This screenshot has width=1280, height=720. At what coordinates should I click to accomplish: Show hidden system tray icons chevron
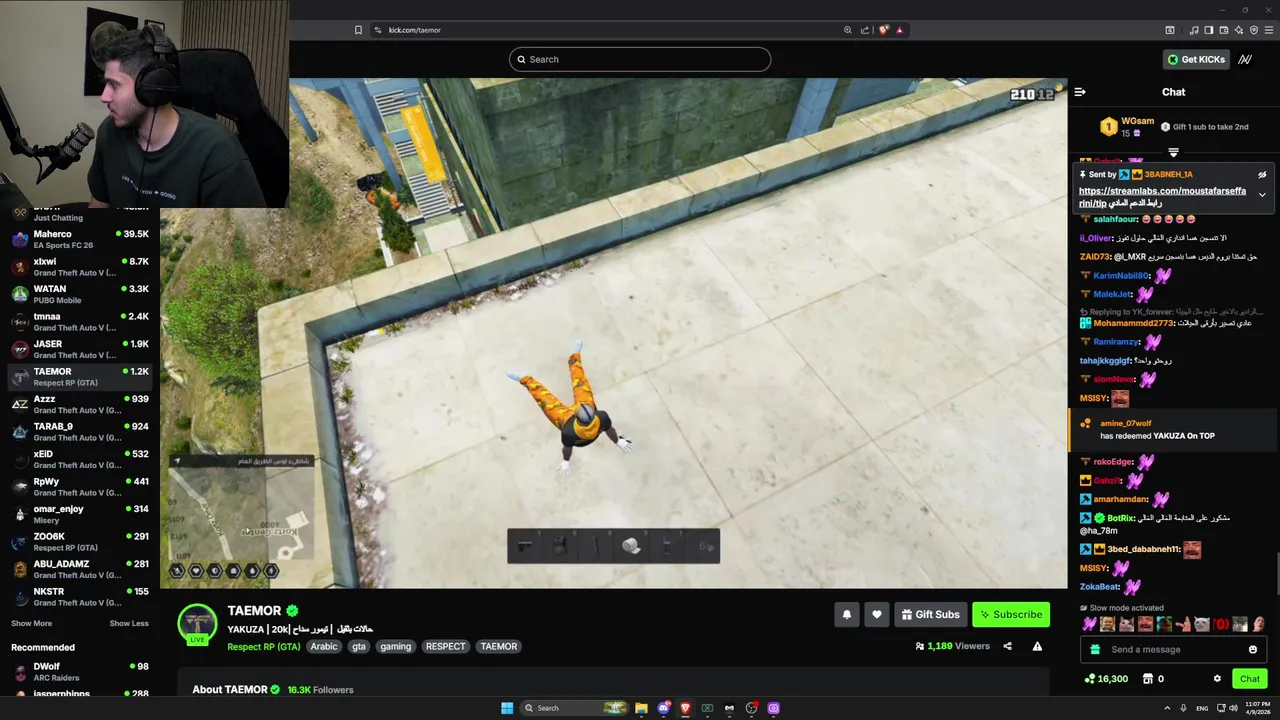(x=1168, y=708)
